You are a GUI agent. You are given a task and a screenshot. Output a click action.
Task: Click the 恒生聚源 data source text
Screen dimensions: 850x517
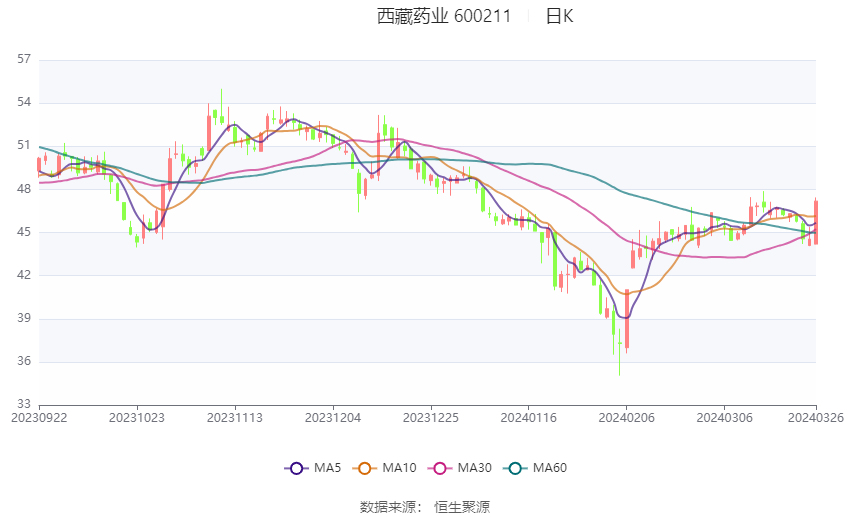click(x=462, y=507)
